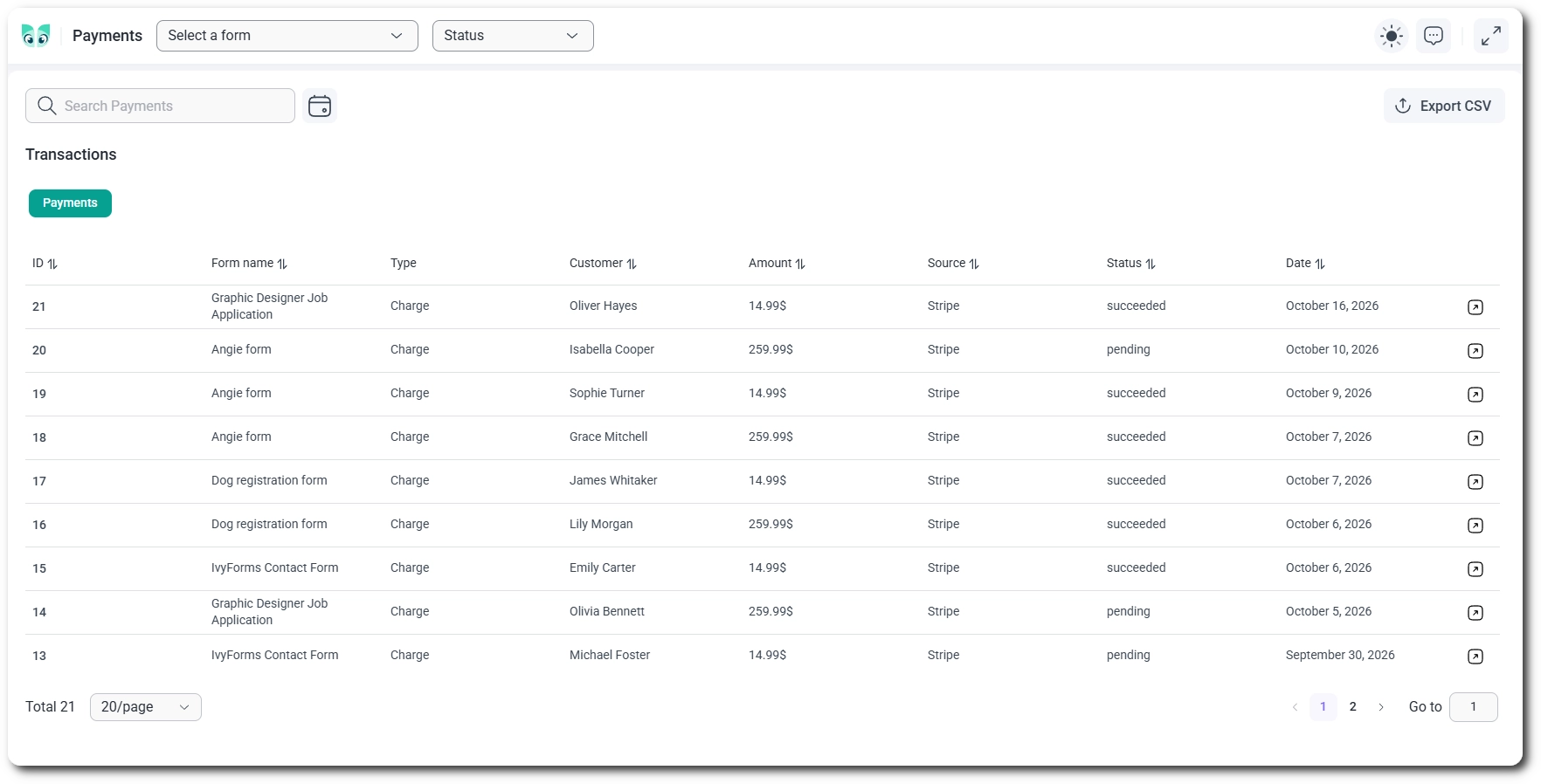This screenshot has width=1541, height=784.
Task: Sort by the ID column arrows
Action: pyautogui.click(x=52, y=264)
